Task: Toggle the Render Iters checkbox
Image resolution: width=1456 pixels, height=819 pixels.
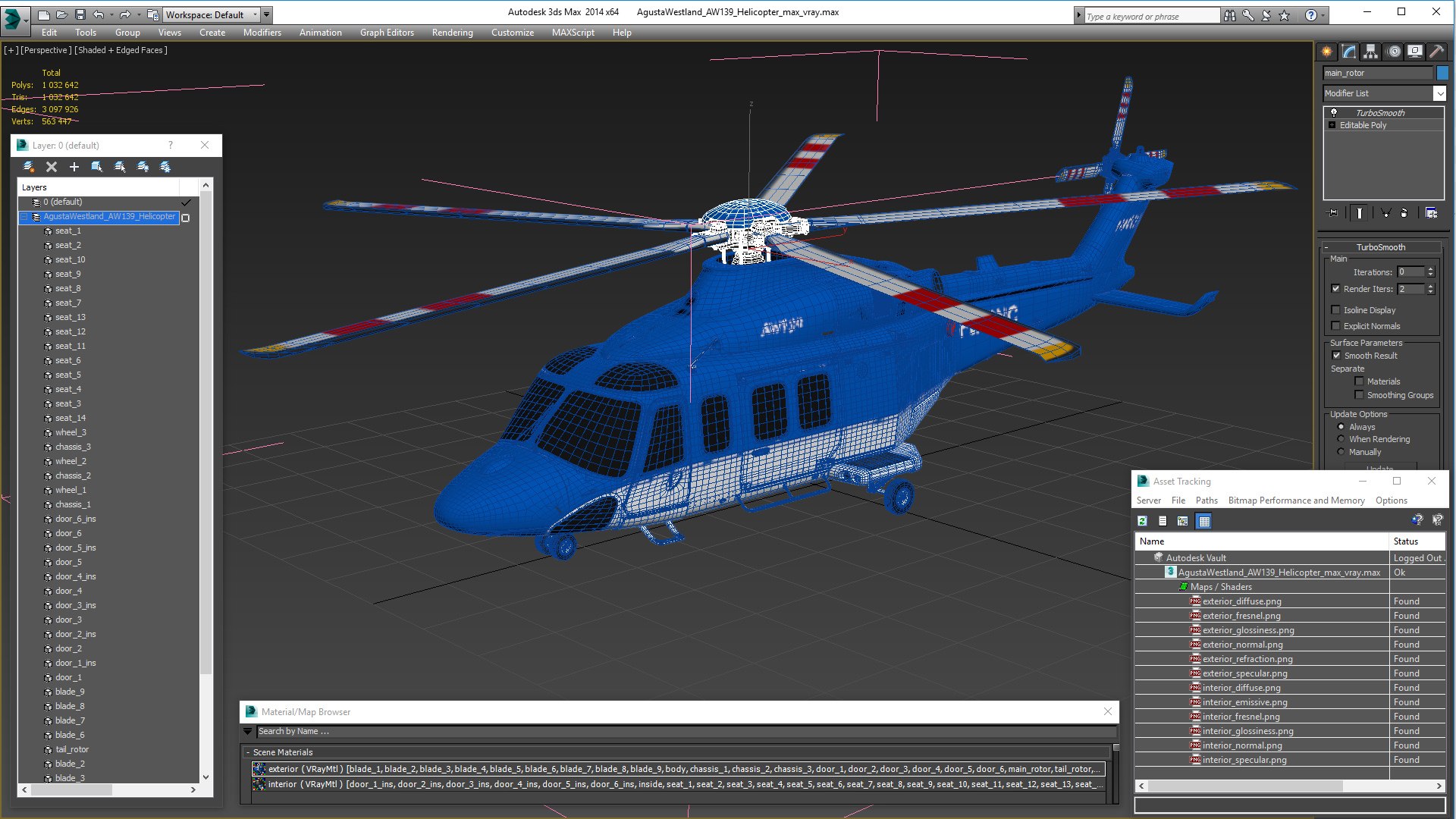Action: (x=1336, y=289)
